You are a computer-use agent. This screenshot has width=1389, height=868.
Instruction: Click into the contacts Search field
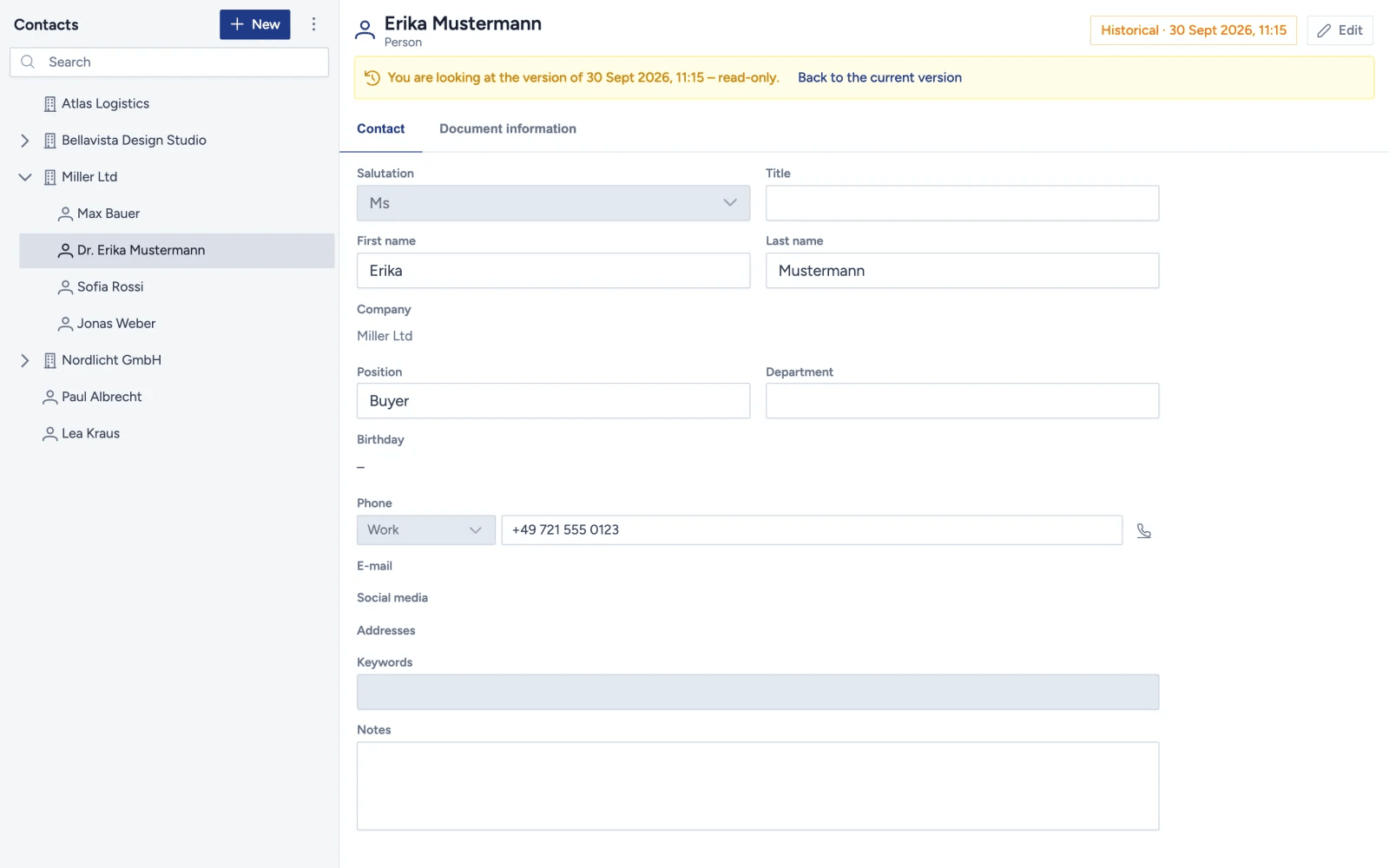(169, 62)
